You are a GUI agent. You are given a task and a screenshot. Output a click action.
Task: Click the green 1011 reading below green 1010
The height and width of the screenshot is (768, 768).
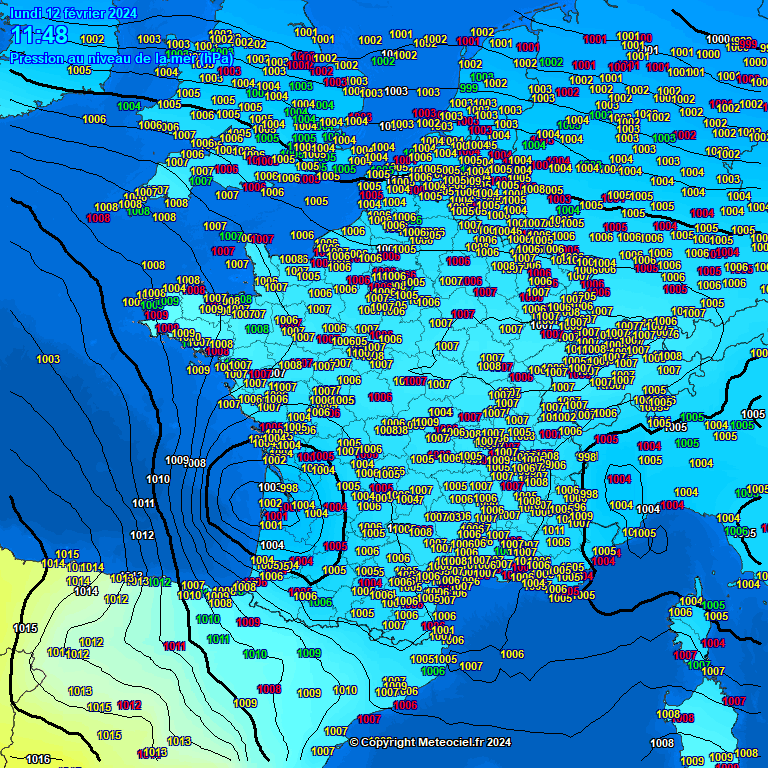click(x=219, y=640)
